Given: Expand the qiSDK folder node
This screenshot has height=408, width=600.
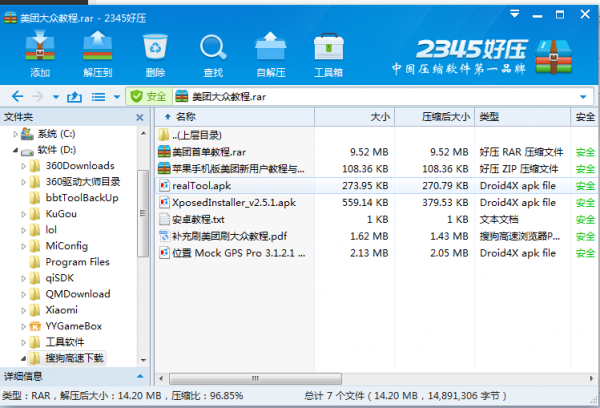Looking at the screenshot, I should click(23, 278).
